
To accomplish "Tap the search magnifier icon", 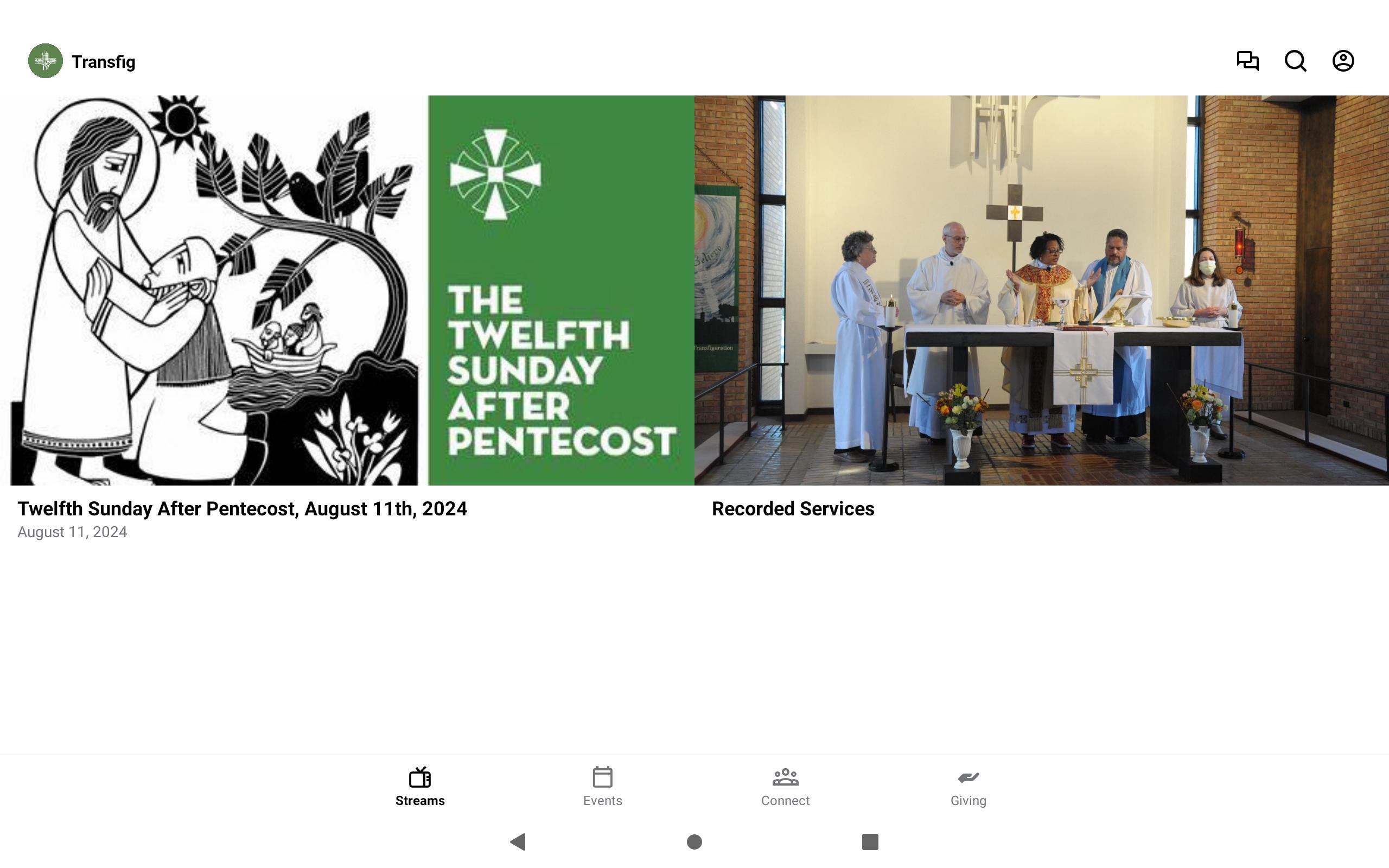I will 1296,61.
